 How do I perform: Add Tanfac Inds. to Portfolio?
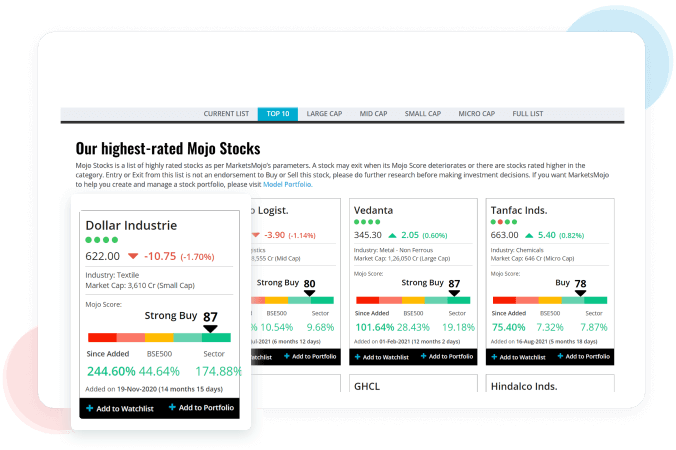[x=583, y=356]
